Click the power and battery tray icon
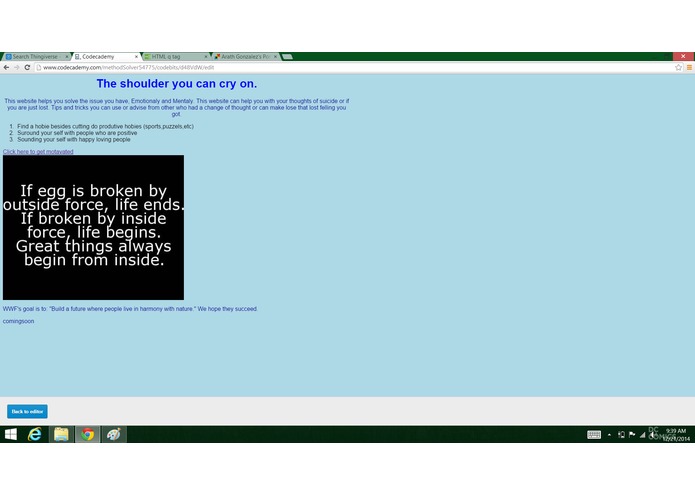Viewport: 695px width, 494px height. point(621,435)
